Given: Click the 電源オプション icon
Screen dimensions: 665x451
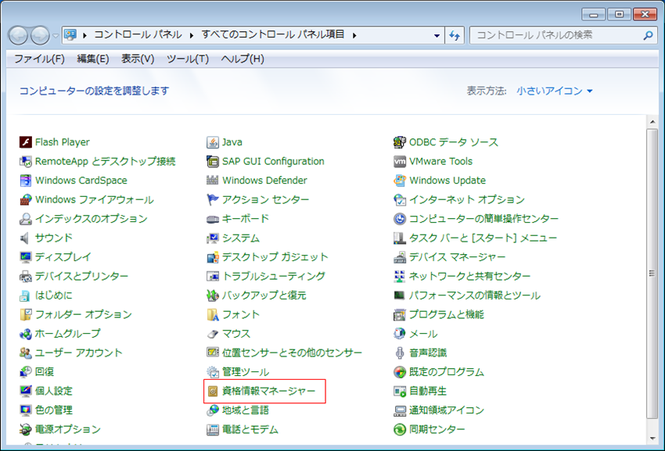Looking at the screenshot, I should pyautogui.click(x=25, y=429).
